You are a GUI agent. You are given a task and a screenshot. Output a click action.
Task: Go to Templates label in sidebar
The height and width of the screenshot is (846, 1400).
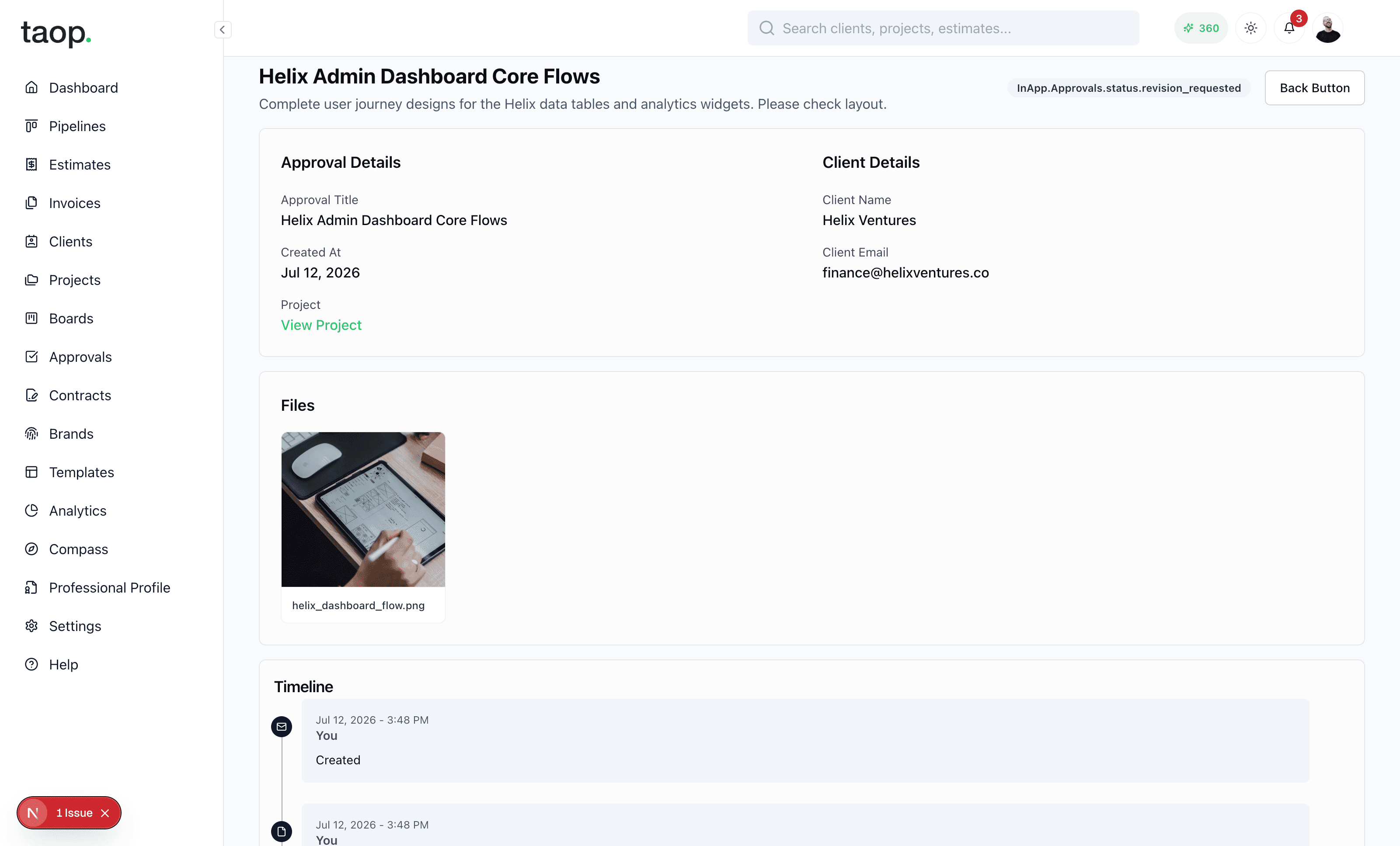[x=81, y=472]
